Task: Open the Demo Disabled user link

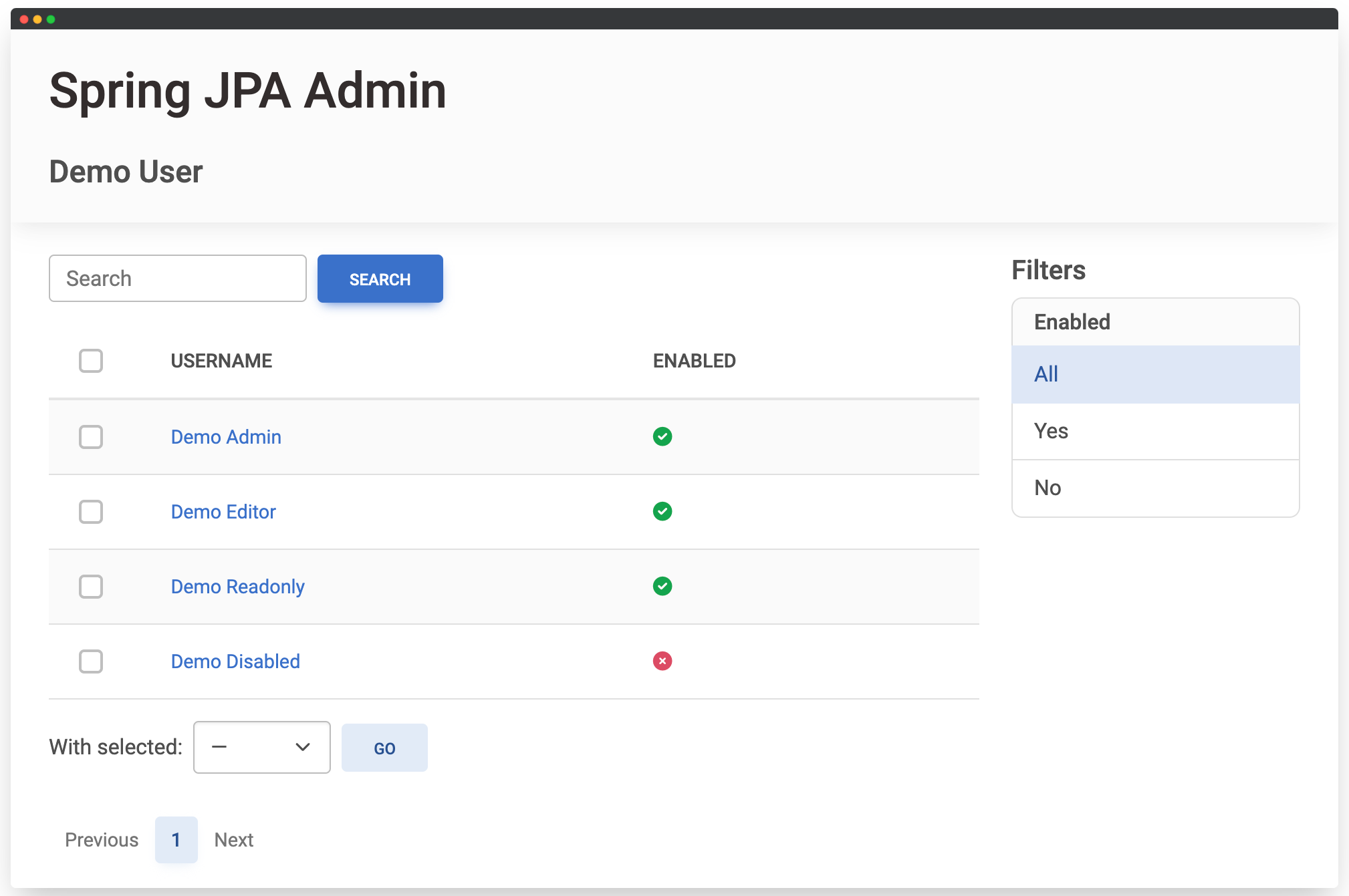Action: [x=235, y=661]
